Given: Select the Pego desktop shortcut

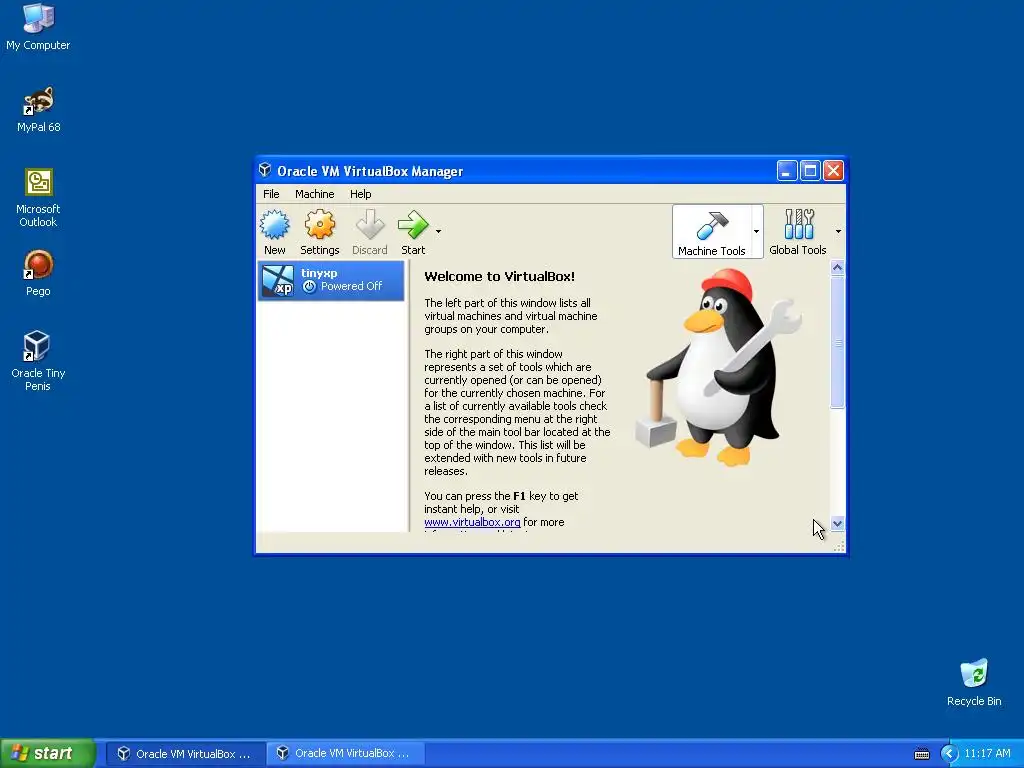Looking at the screenshot, I should point(38,273).
